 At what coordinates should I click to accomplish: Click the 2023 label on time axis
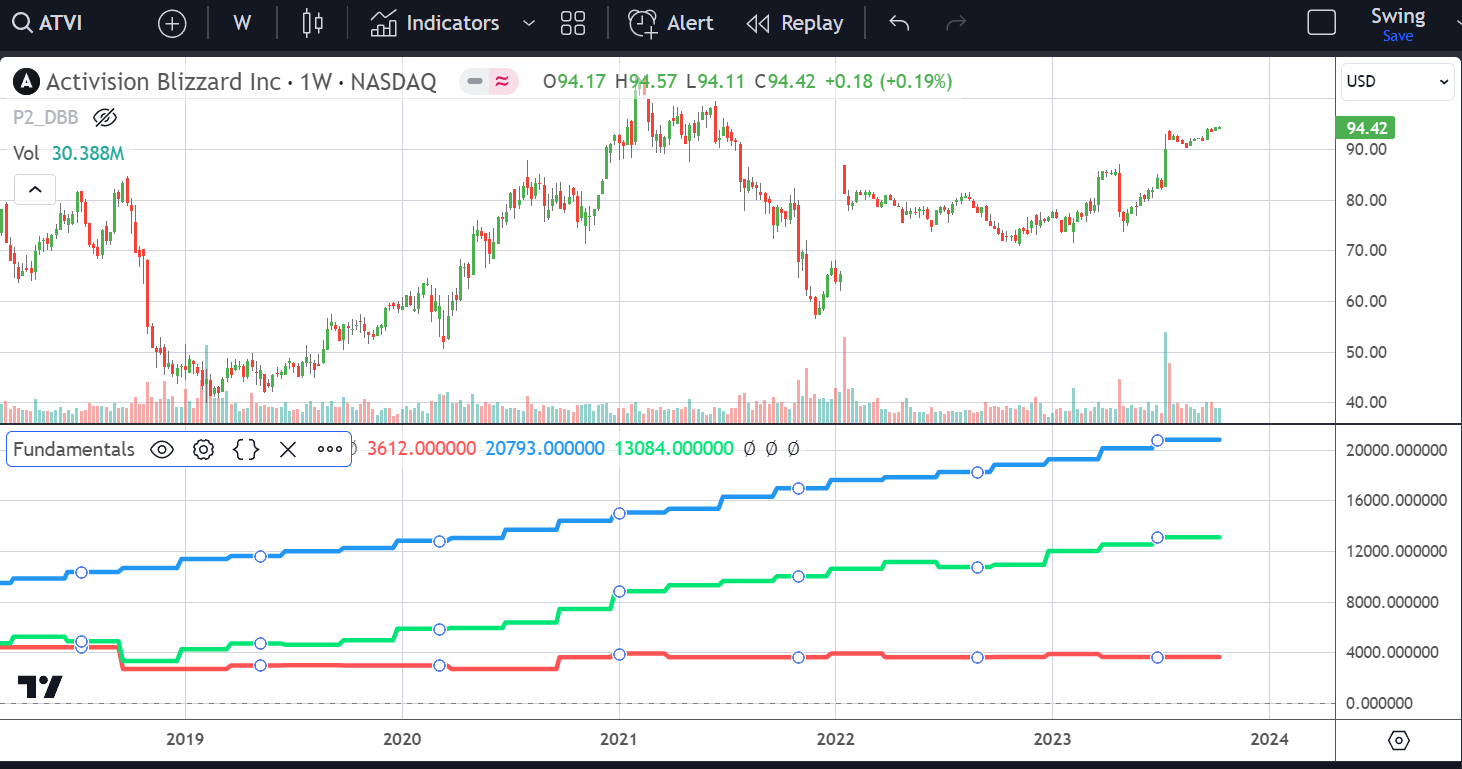click(x=1052, y=740)
